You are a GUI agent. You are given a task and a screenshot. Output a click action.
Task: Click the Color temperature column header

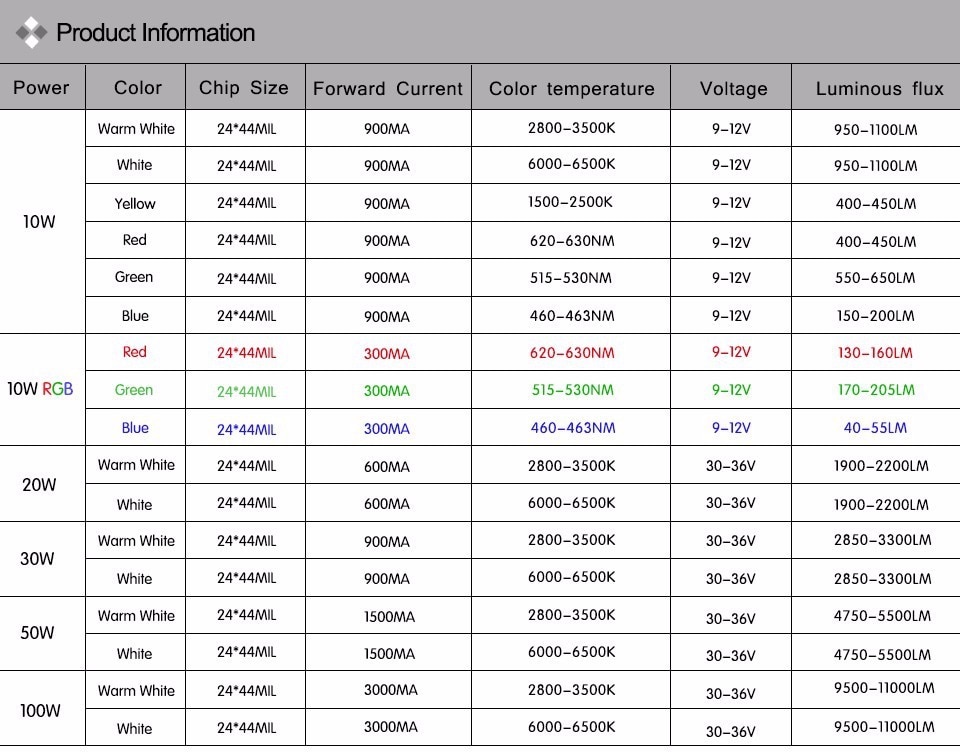(571, 89)
